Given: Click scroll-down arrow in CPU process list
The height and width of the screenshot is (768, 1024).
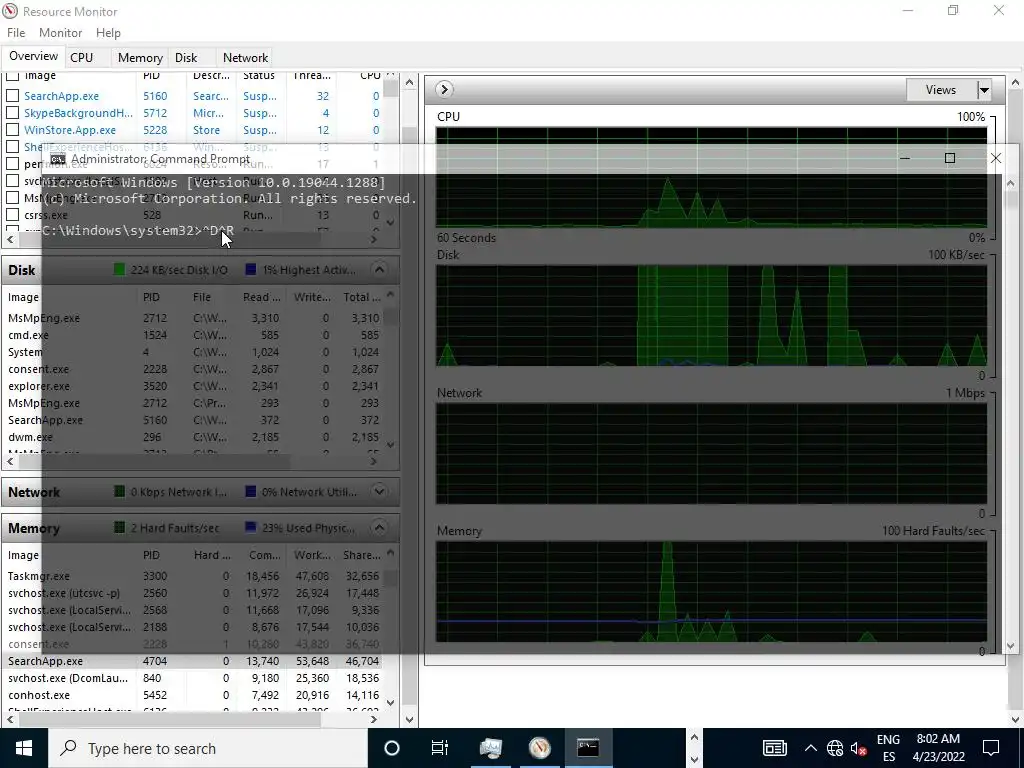Looking at the screenshot, I should (391, 223).
